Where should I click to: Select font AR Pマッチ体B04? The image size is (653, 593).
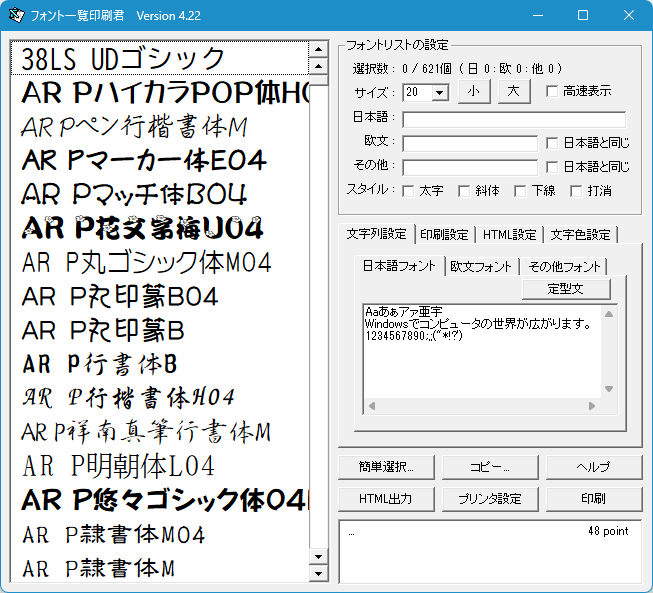pos(160,194)
